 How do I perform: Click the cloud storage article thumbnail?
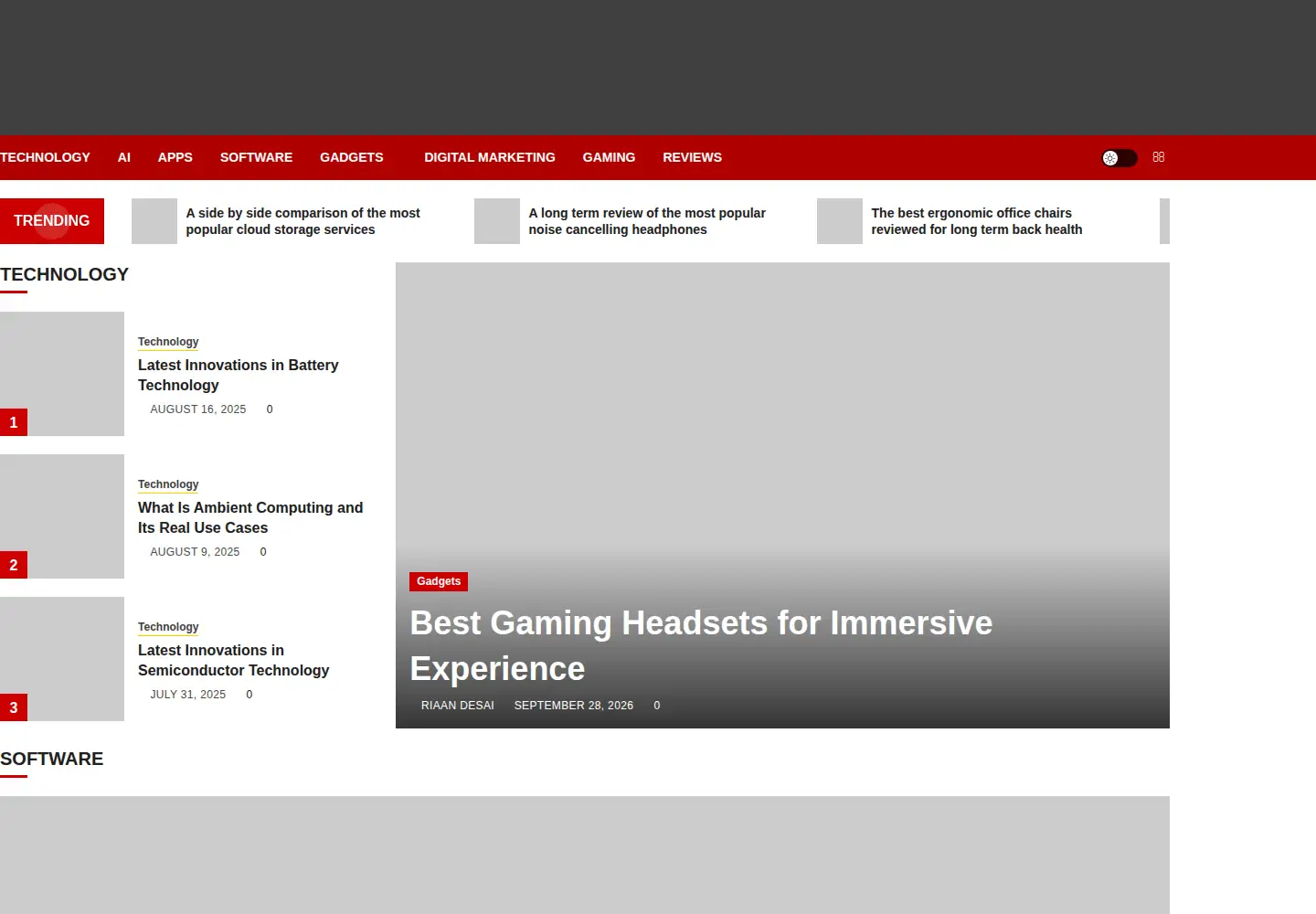tap(154, 221)
